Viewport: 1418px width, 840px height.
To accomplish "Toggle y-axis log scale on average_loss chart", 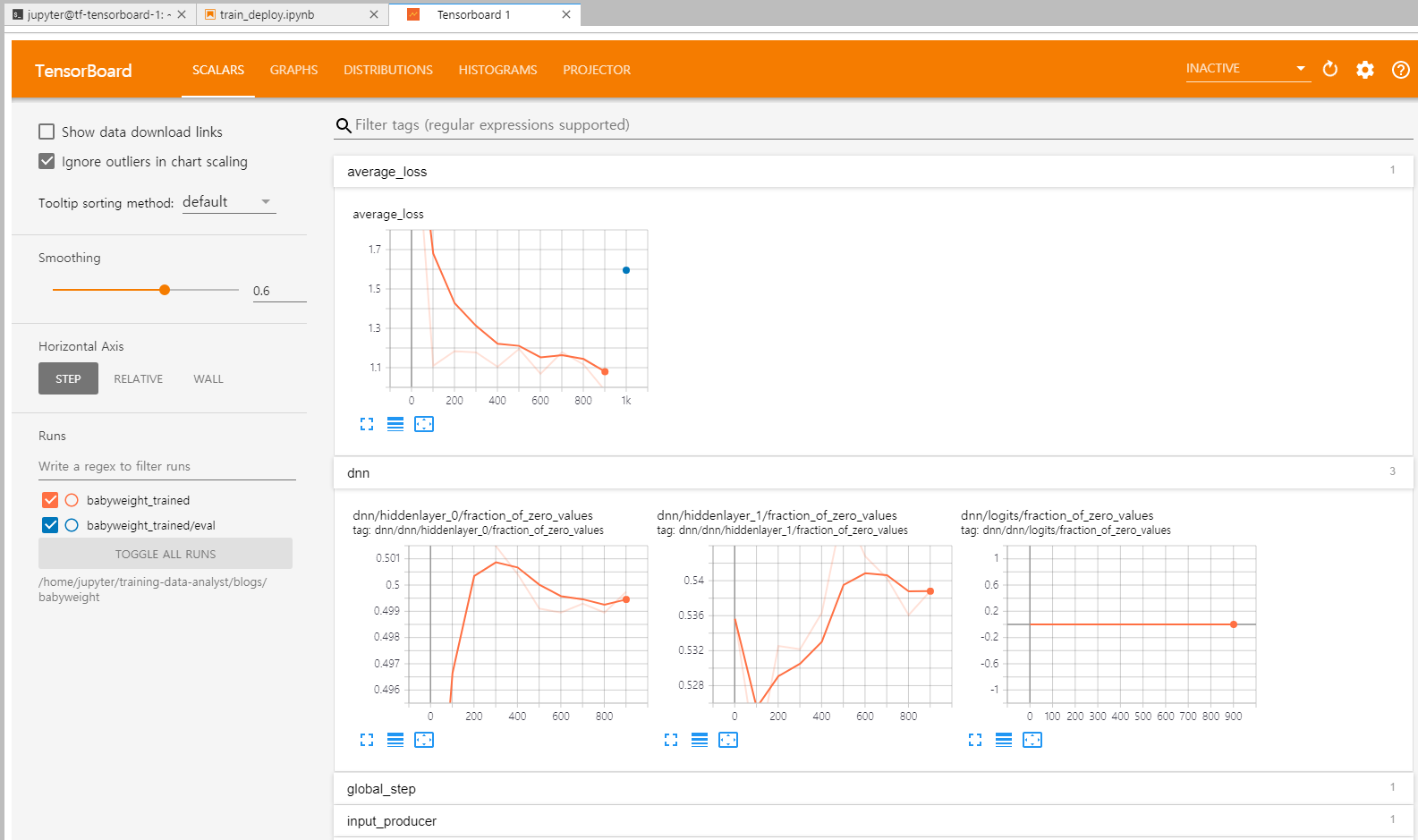I will coord(395,424).
